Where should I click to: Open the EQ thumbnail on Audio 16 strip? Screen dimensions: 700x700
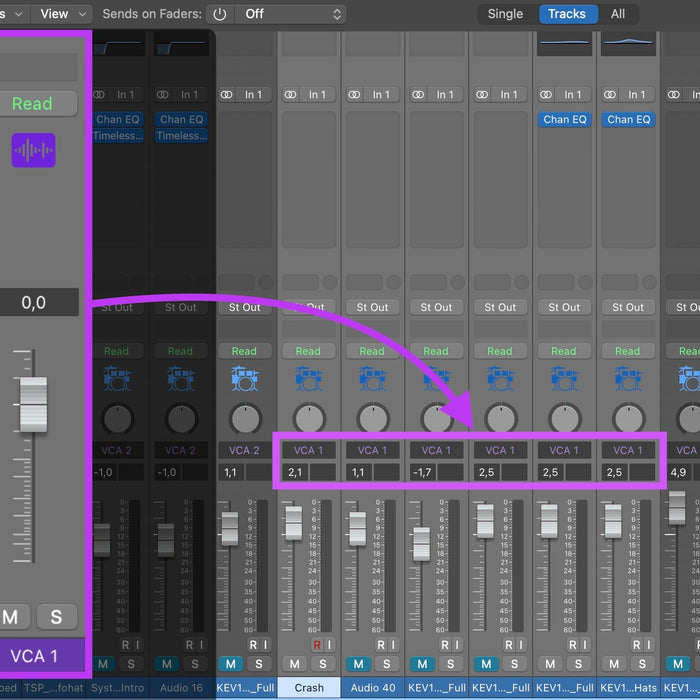181,43
